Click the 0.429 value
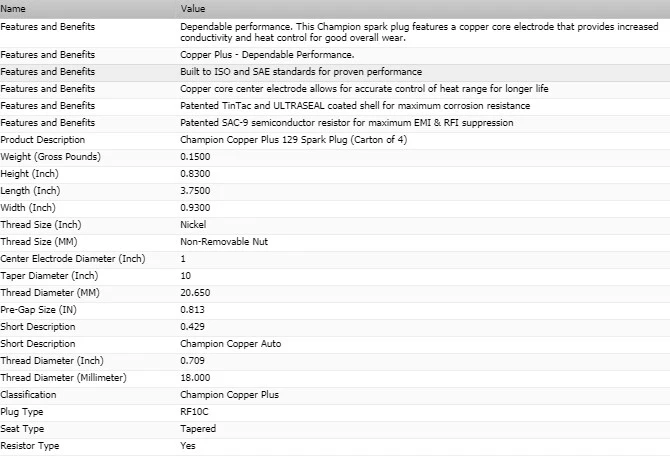The image size is (670, 456). pos(192,327)
